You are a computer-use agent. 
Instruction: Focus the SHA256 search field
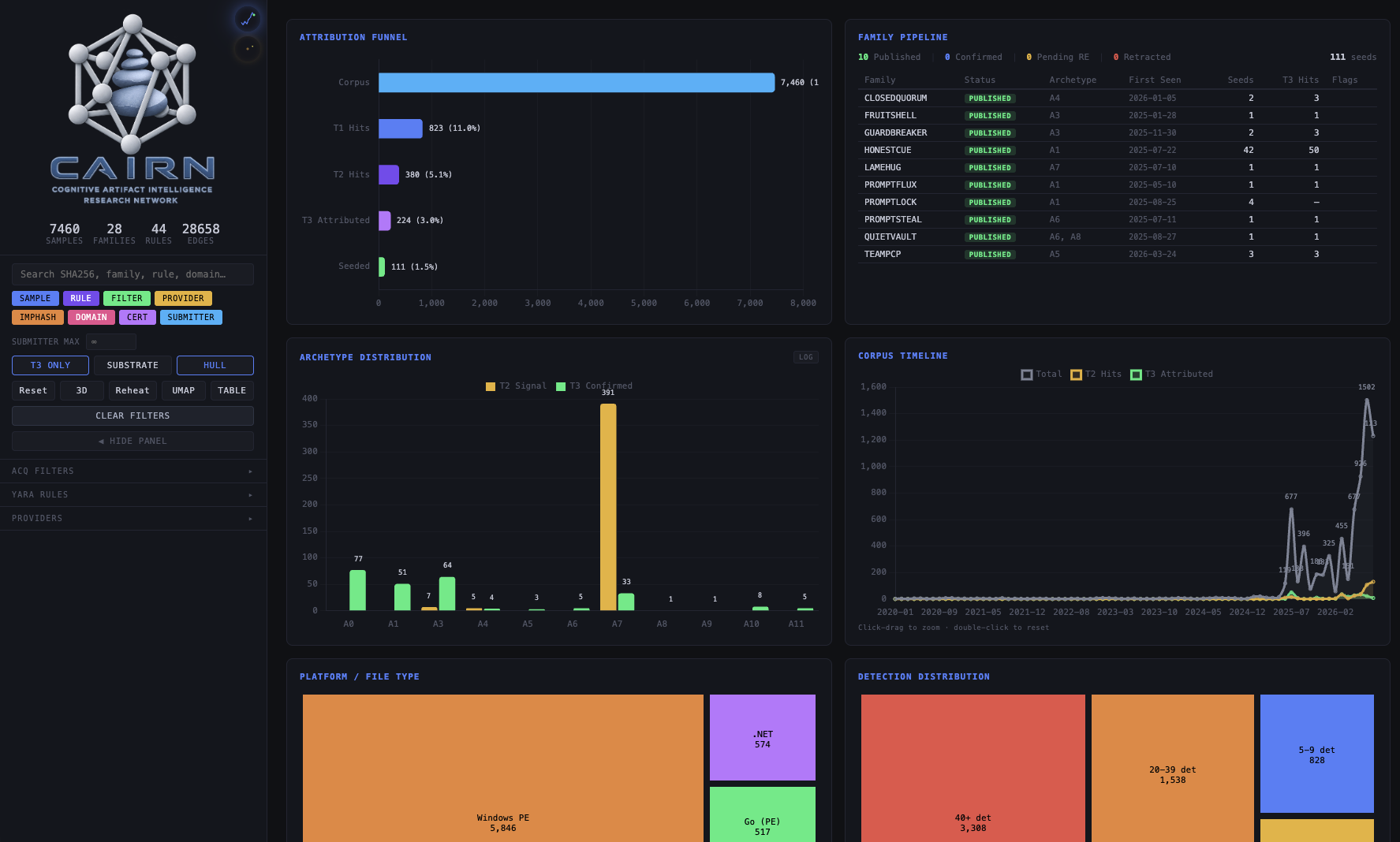(x=133, y=274)
